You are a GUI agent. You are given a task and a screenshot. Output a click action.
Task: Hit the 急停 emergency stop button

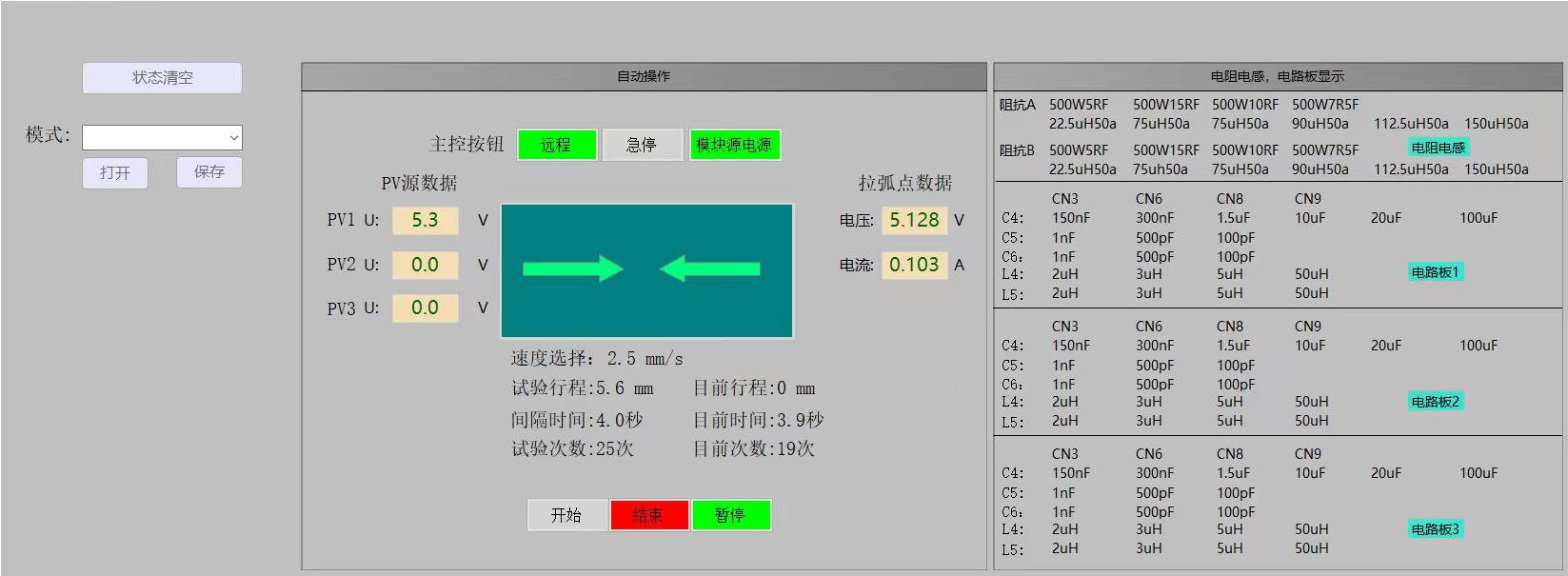(642, 145)
